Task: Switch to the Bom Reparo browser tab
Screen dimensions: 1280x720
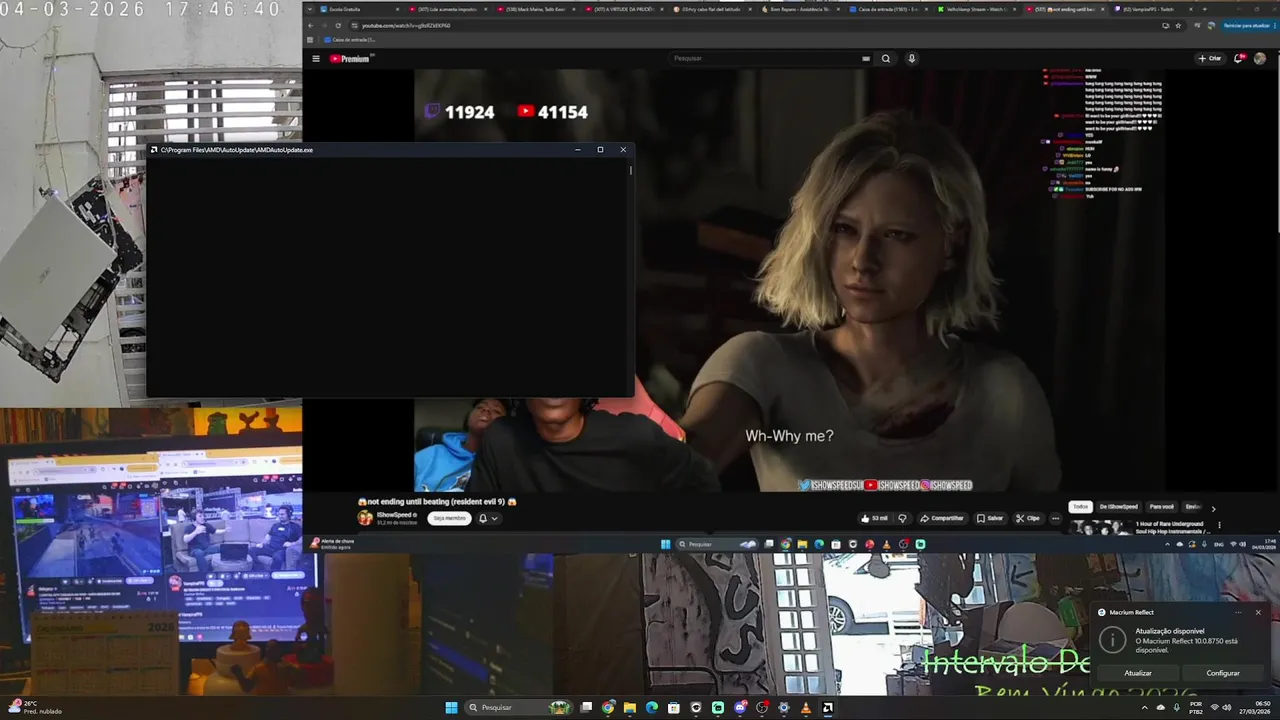Action: coord(799,9)
